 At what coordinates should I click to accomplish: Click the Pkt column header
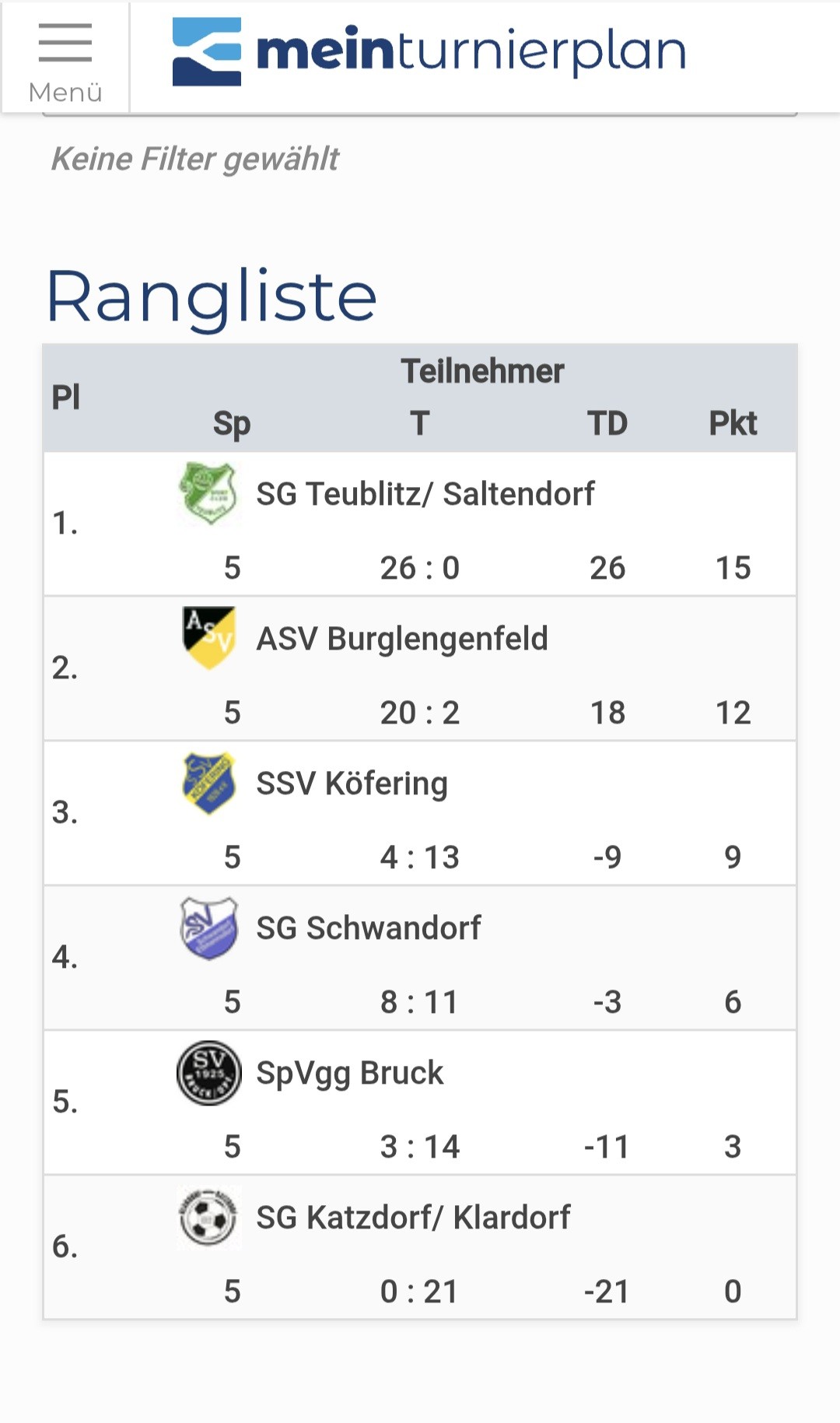click(x=732, y=423)
